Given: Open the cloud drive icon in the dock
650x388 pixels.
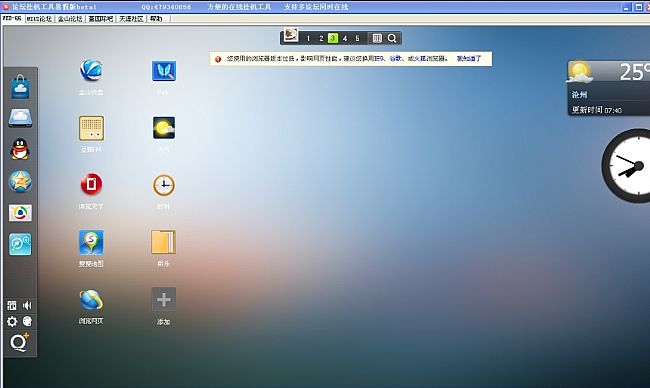Looking at the screenshot, I should (x=20, y=118).
